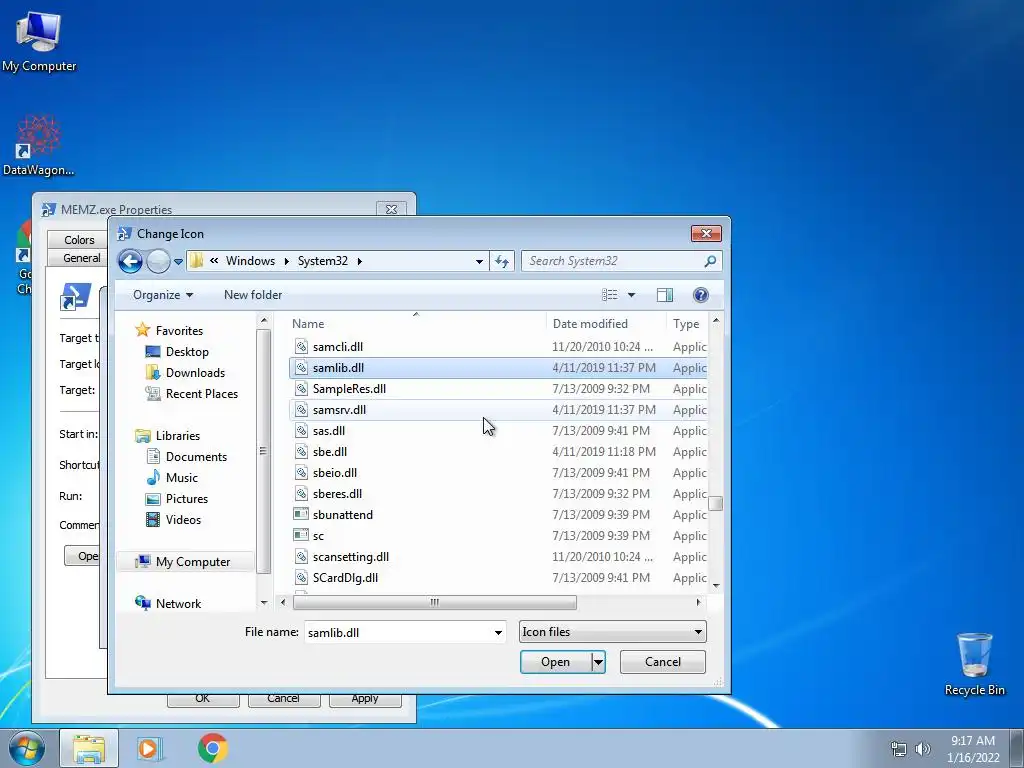Sort by Name column header

(x=417, y=324)
